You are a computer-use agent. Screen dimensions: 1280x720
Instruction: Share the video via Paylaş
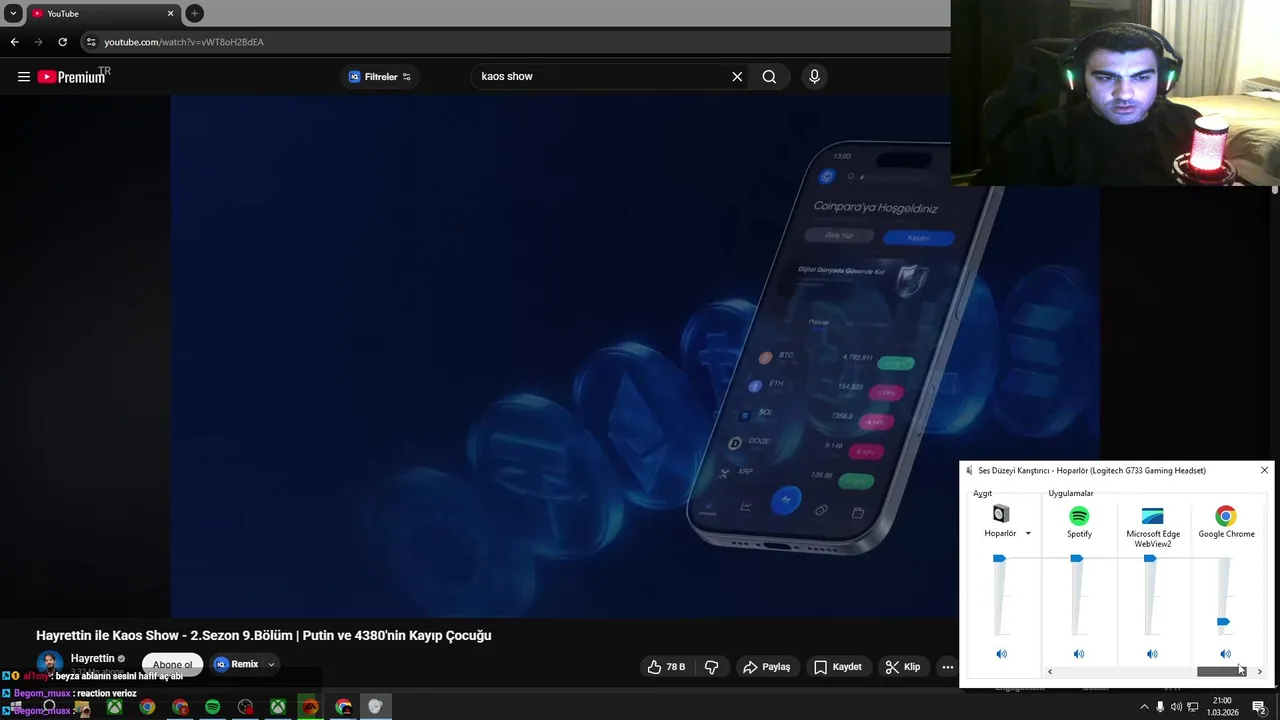(x=766, y=667)
